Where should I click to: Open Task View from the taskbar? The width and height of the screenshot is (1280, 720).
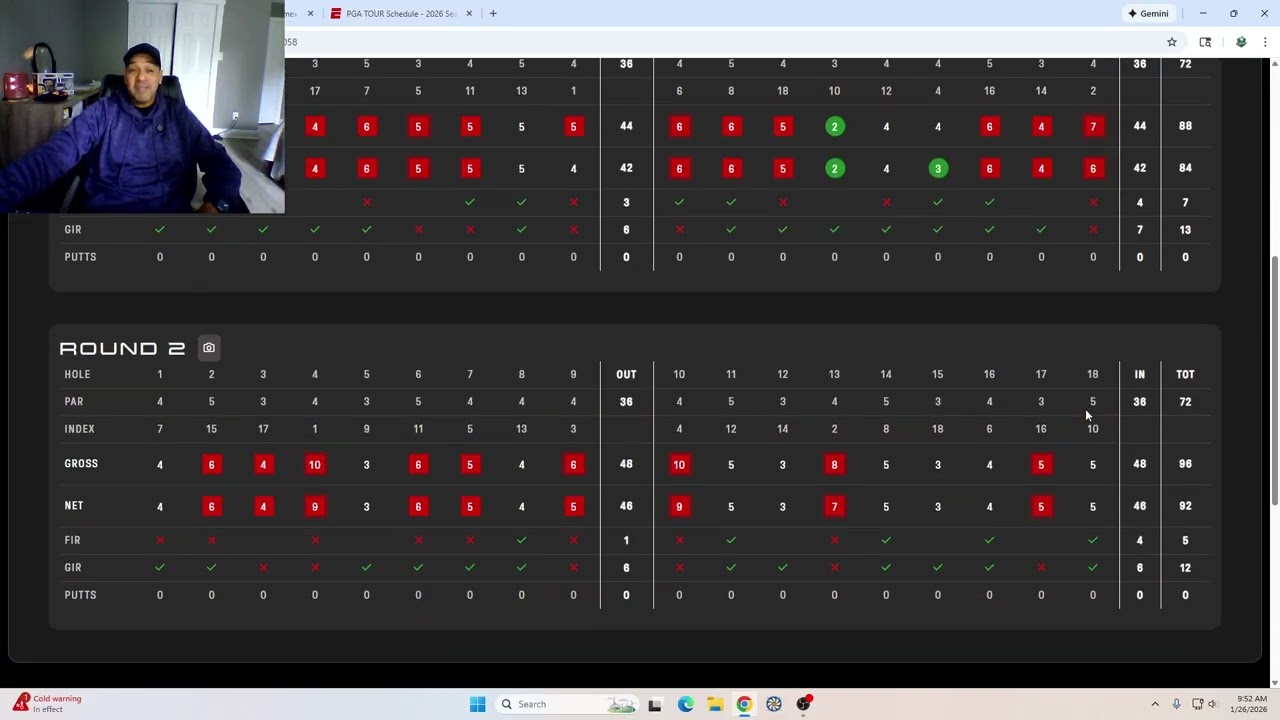(655, 704)
